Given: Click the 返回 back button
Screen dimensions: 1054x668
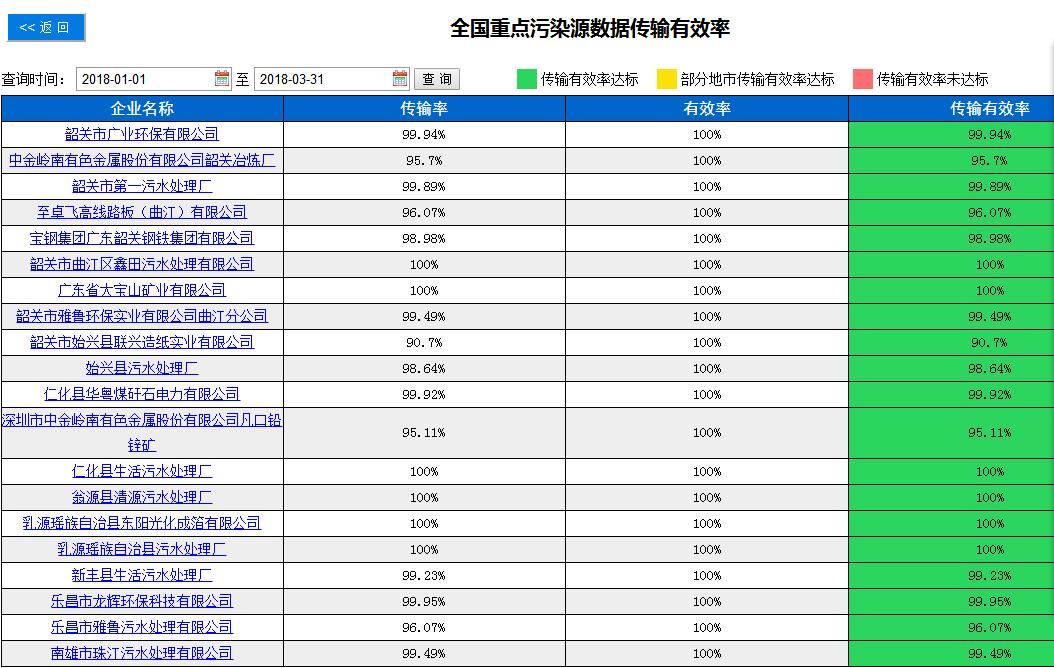Looking at the screenshot, I should [x=46, y=28].
